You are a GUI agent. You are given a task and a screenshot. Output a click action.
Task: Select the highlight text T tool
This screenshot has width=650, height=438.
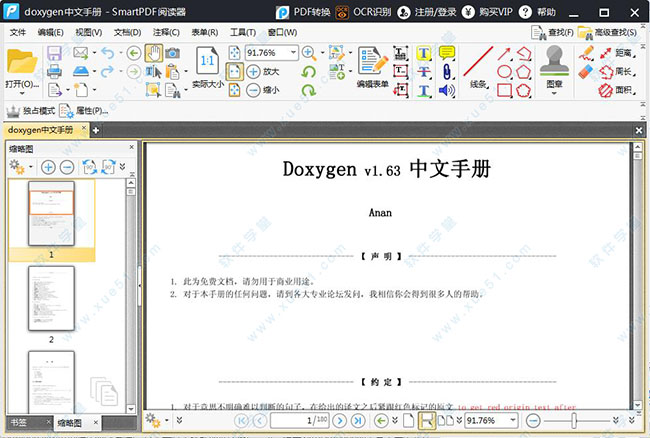[x=424, y=53]
